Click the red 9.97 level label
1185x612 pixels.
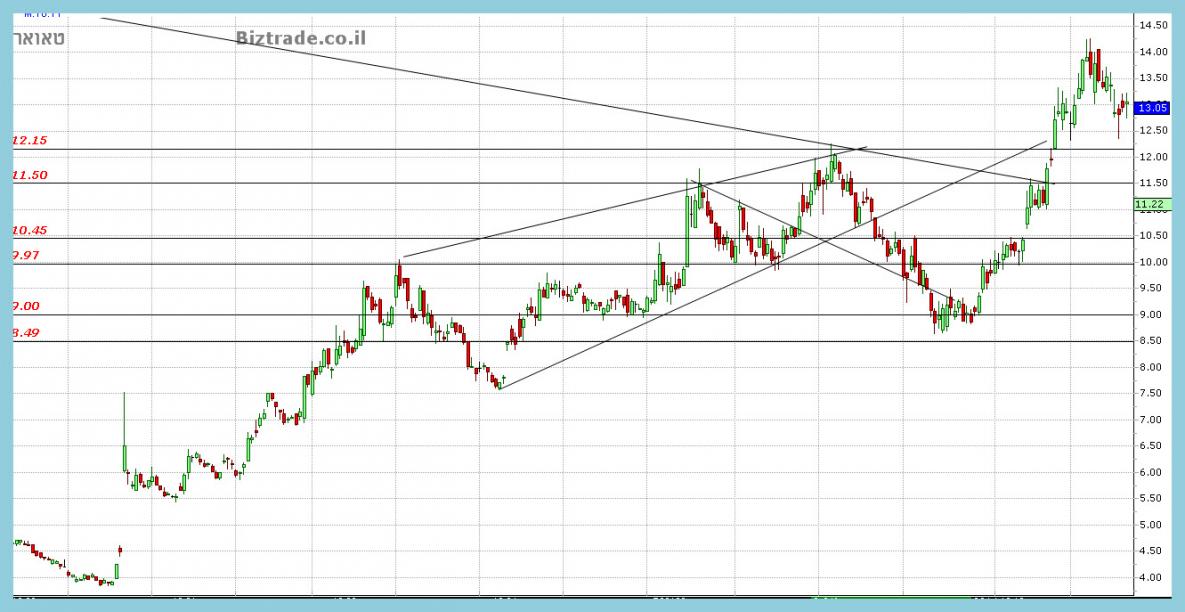pyautogui.click(x=29, y=256)
